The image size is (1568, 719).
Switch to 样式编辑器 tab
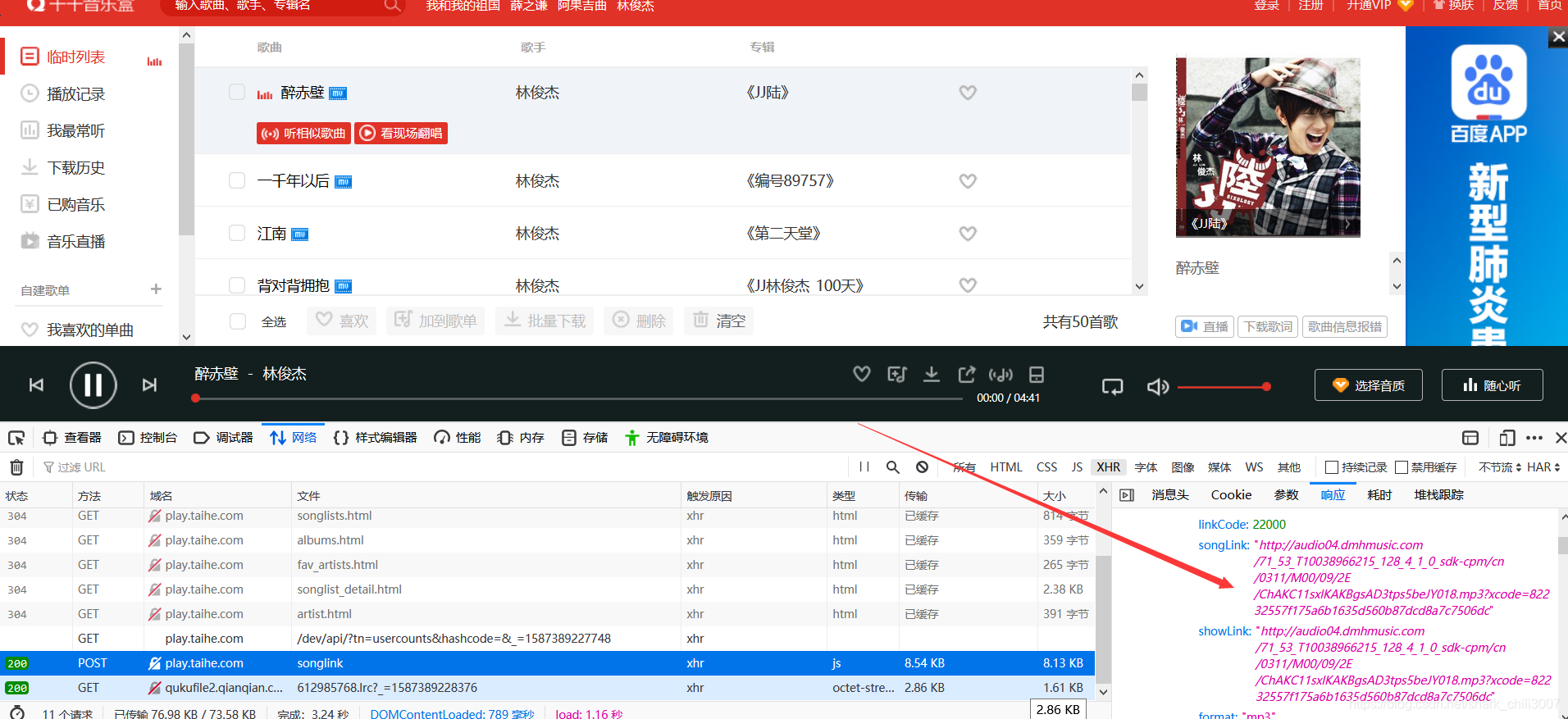(x=376, y=438)
